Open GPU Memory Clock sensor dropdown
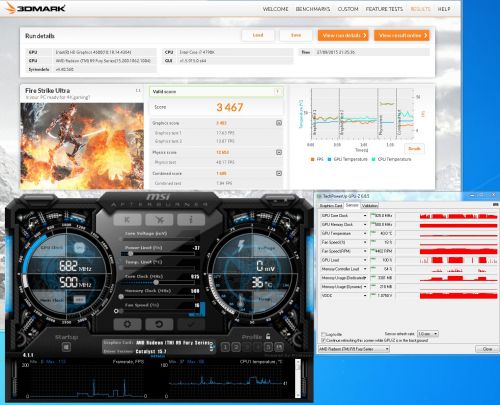500x405 pixels. [x=365, y=225]
